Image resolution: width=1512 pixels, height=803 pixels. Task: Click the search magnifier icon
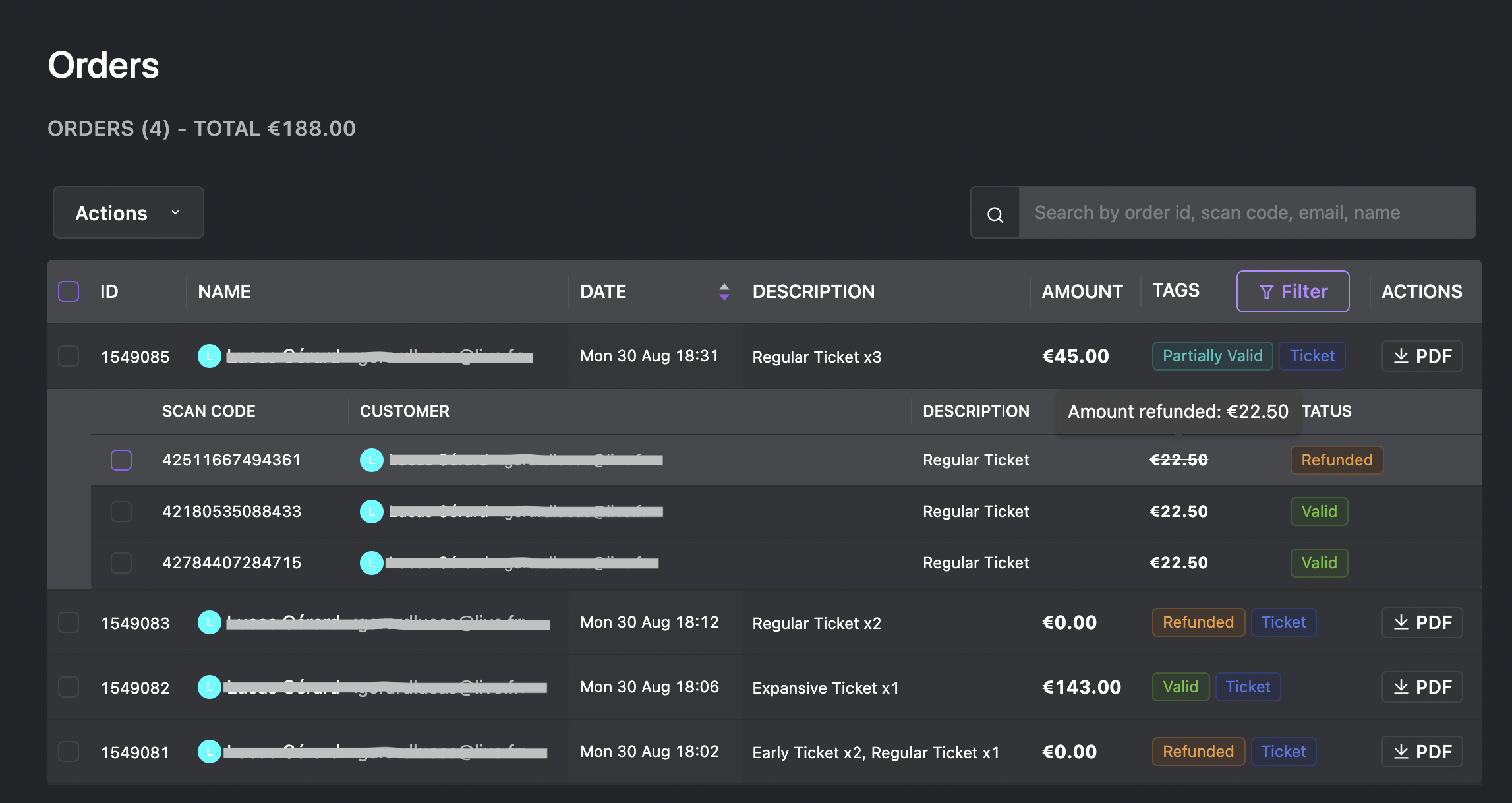(x=995, y=214)
